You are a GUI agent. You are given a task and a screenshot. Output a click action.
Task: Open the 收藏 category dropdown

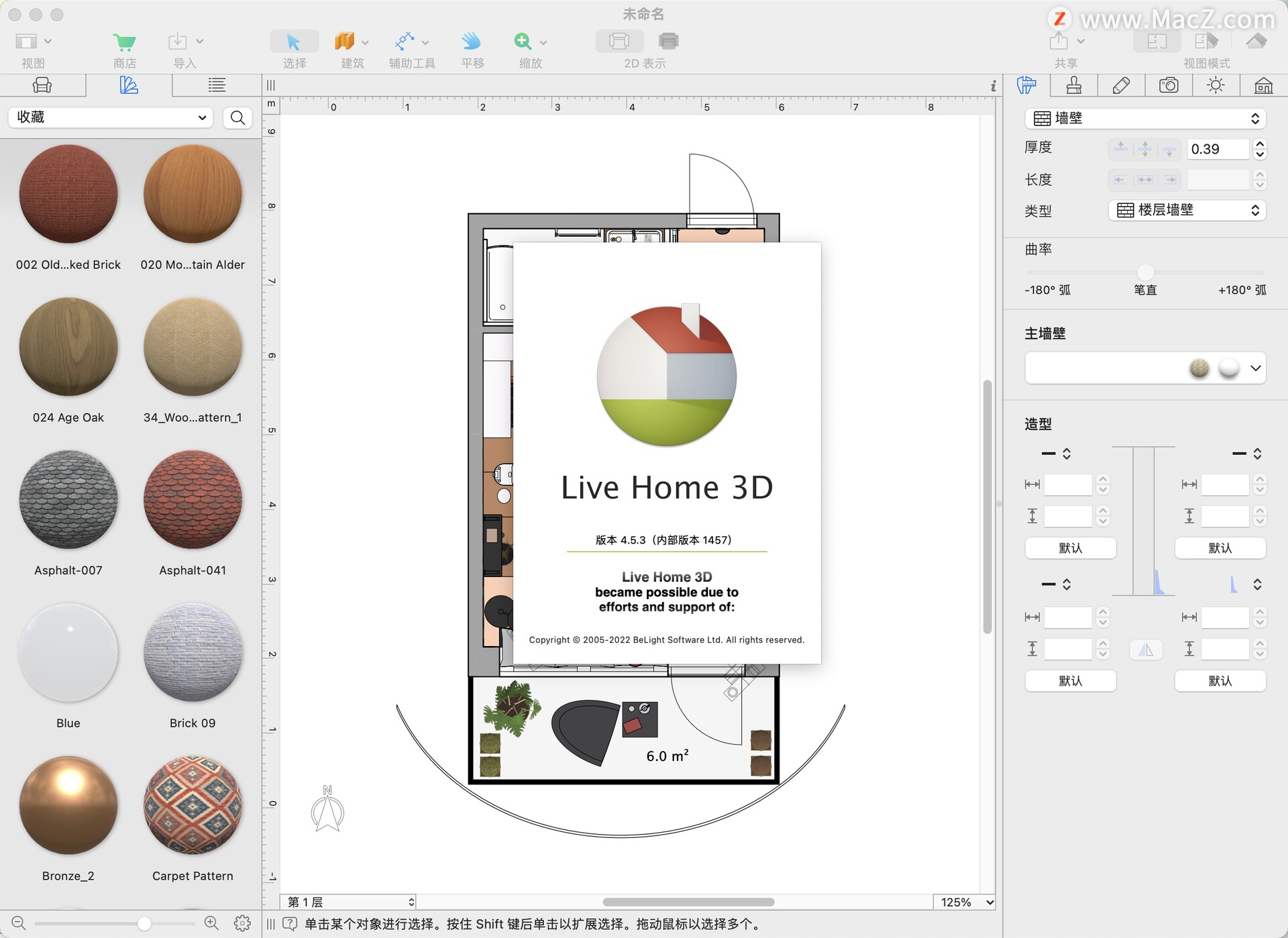tap(111, 117)
